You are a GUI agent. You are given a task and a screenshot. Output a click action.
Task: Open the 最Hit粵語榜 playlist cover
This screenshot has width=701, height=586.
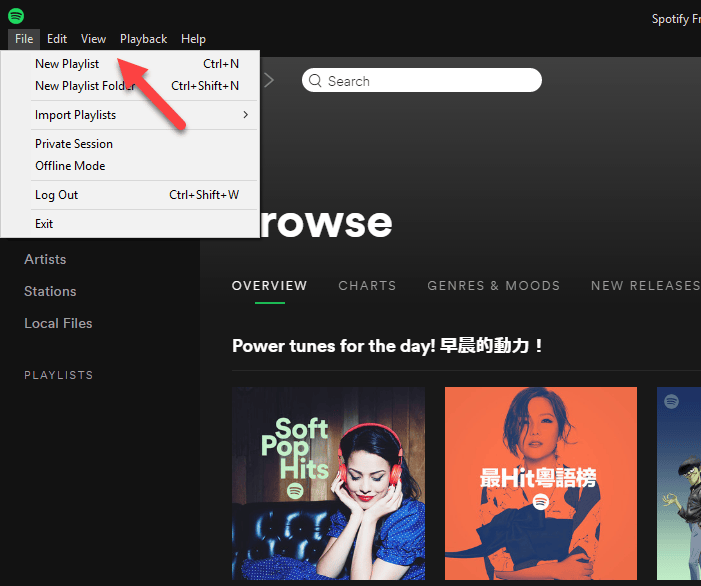(541, 483)
